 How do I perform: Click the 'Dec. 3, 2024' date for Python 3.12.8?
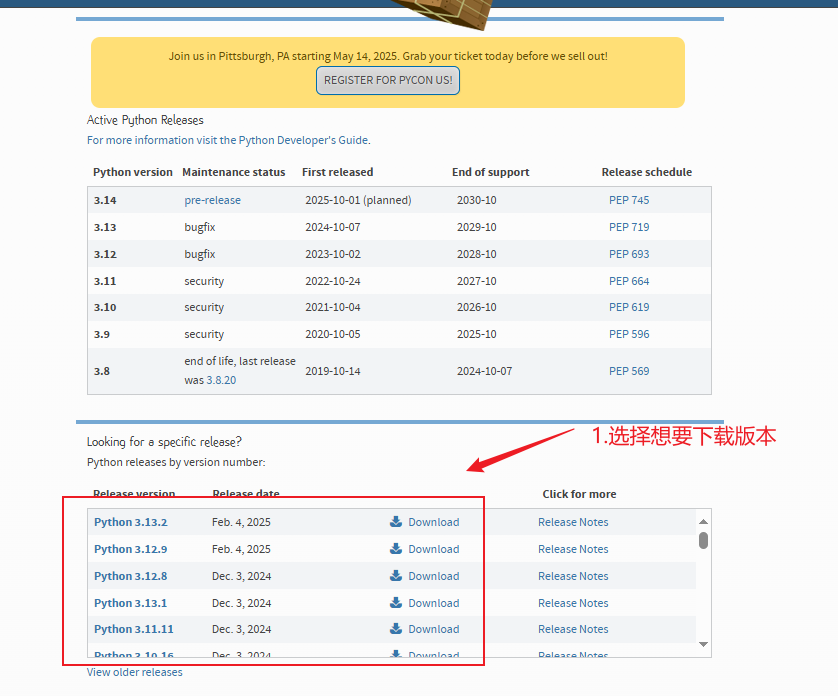pos(241,576)
